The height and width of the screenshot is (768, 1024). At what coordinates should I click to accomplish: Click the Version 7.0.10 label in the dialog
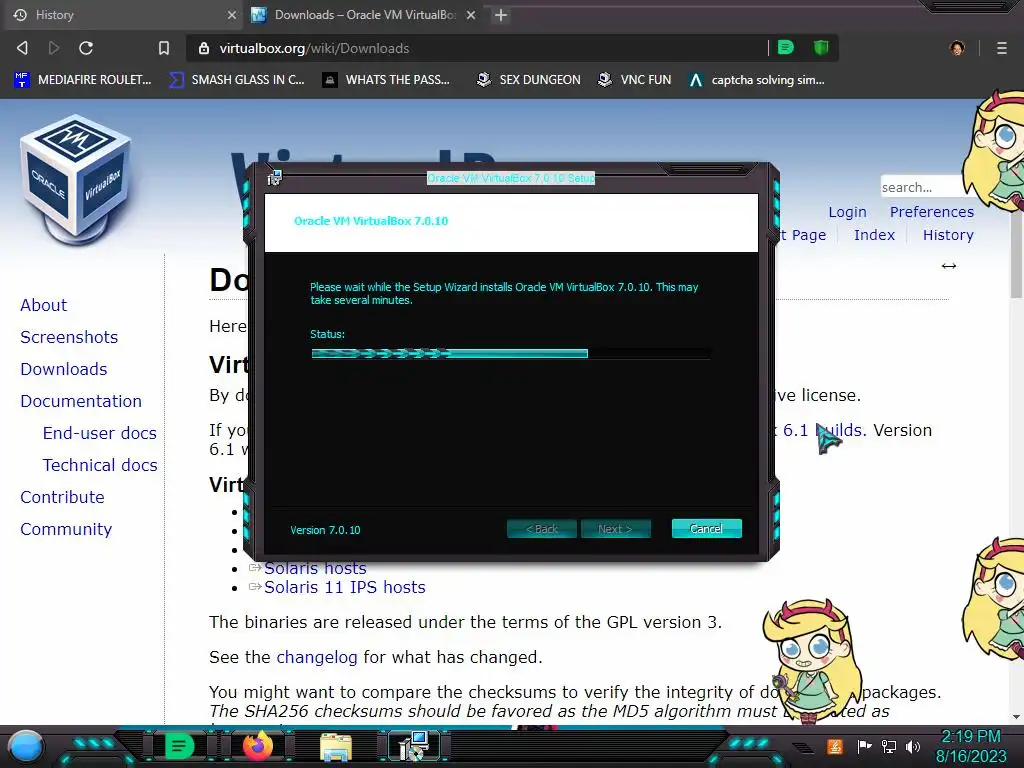325,530
